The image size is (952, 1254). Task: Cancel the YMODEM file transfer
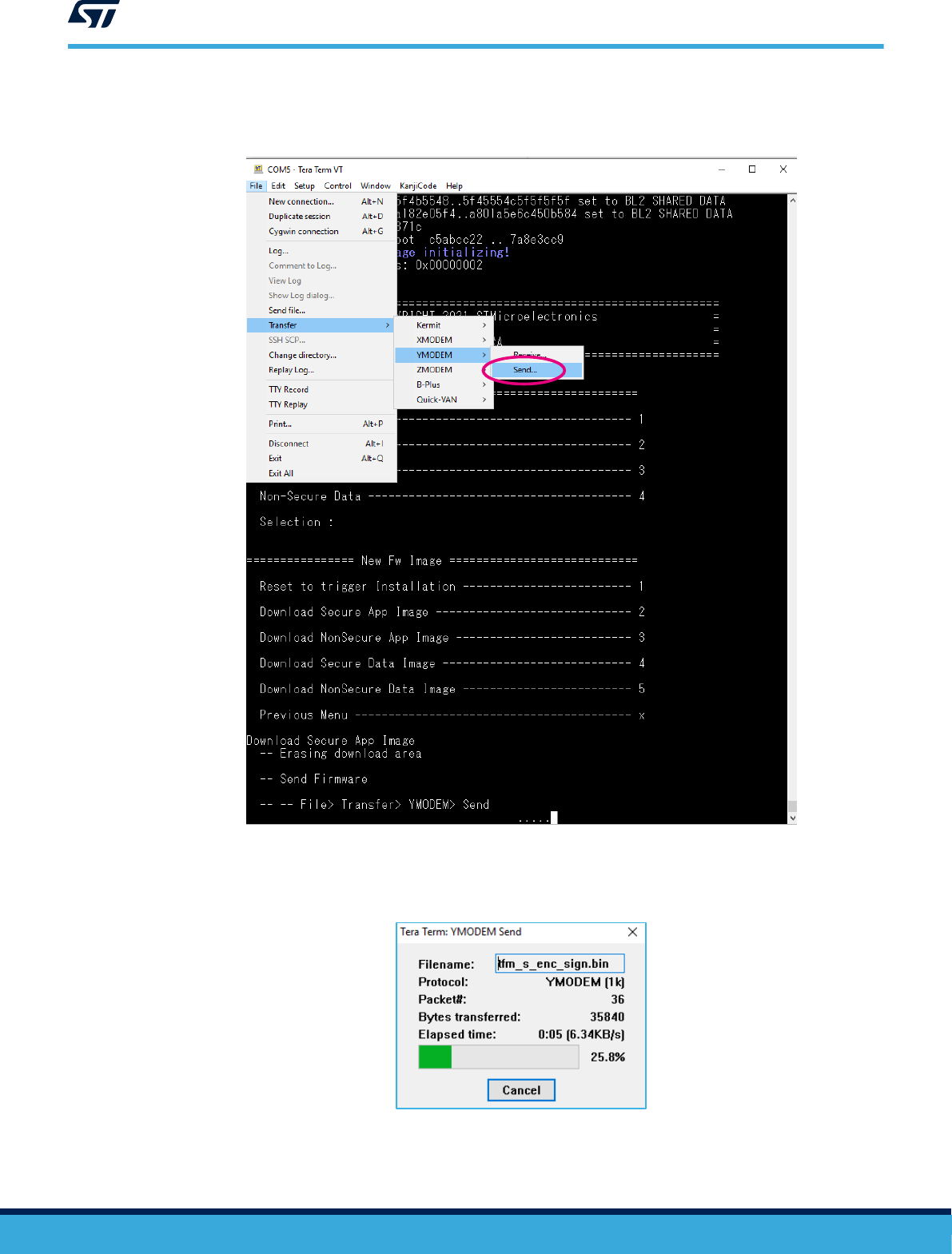(x=521, y=1090)
